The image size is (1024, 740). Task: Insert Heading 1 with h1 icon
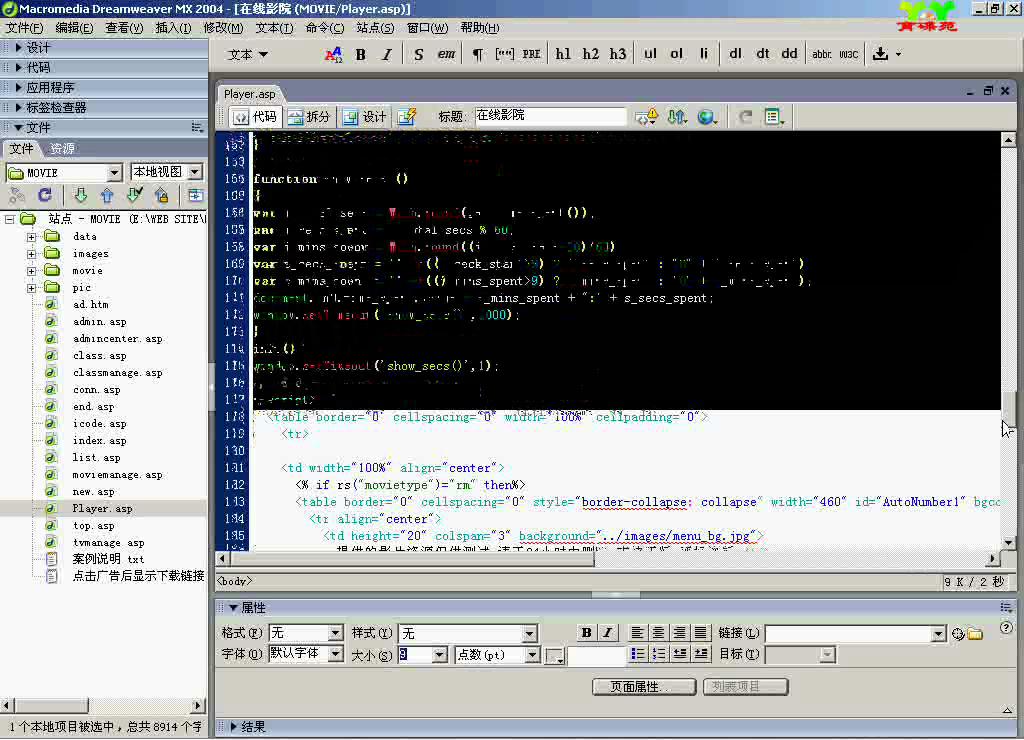click(563, 54)
